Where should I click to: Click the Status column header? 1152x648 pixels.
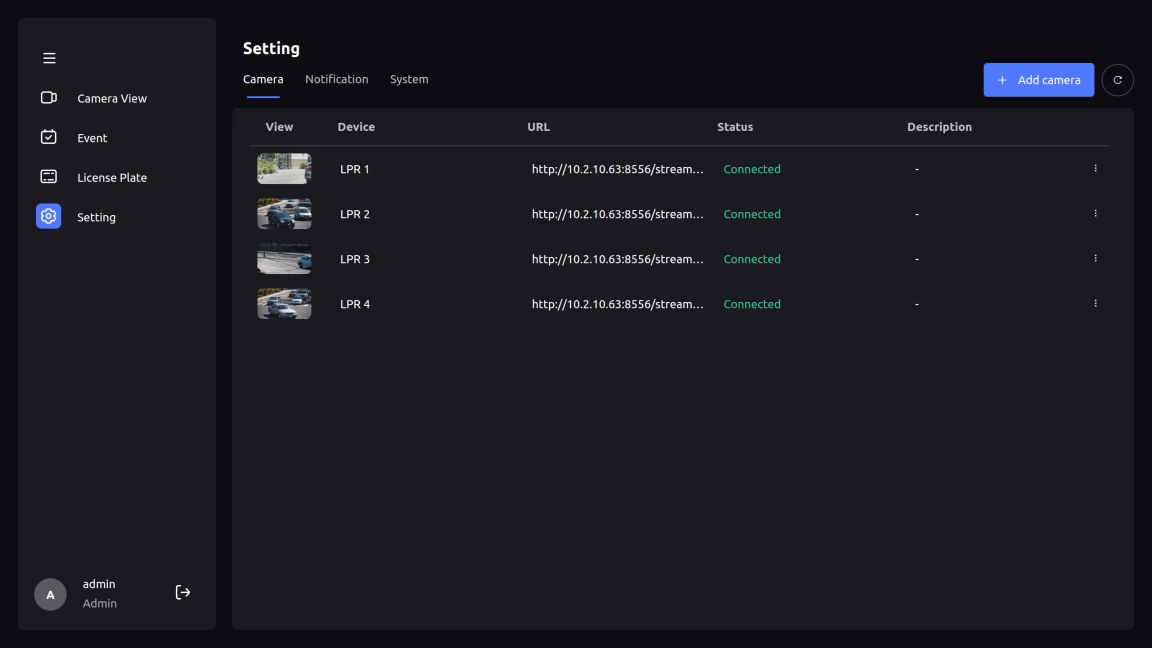(735, 127)
